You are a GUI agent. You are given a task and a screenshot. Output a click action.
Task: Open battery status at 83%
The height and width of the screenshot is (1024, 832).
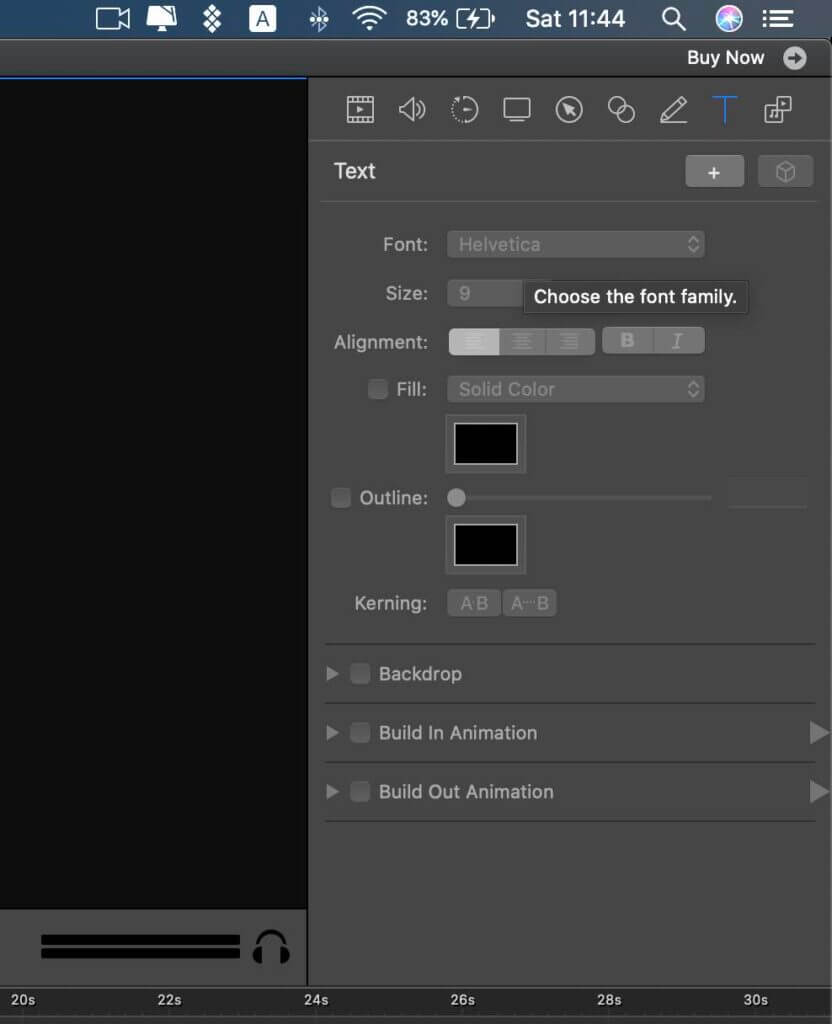(x=451, y=18)
